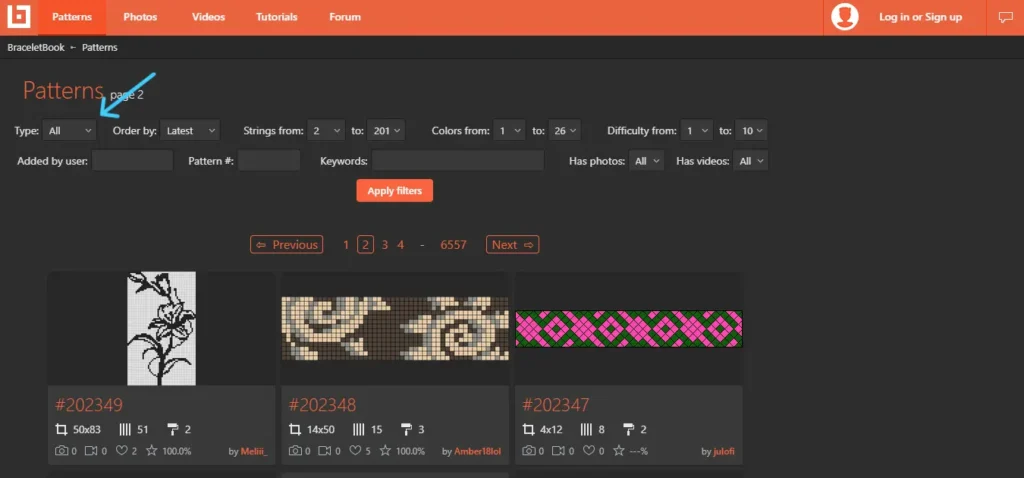This screenshot has height=478, width=1024.
Task: Open Strings to dropdown showing 201
Action: [386, 131]
